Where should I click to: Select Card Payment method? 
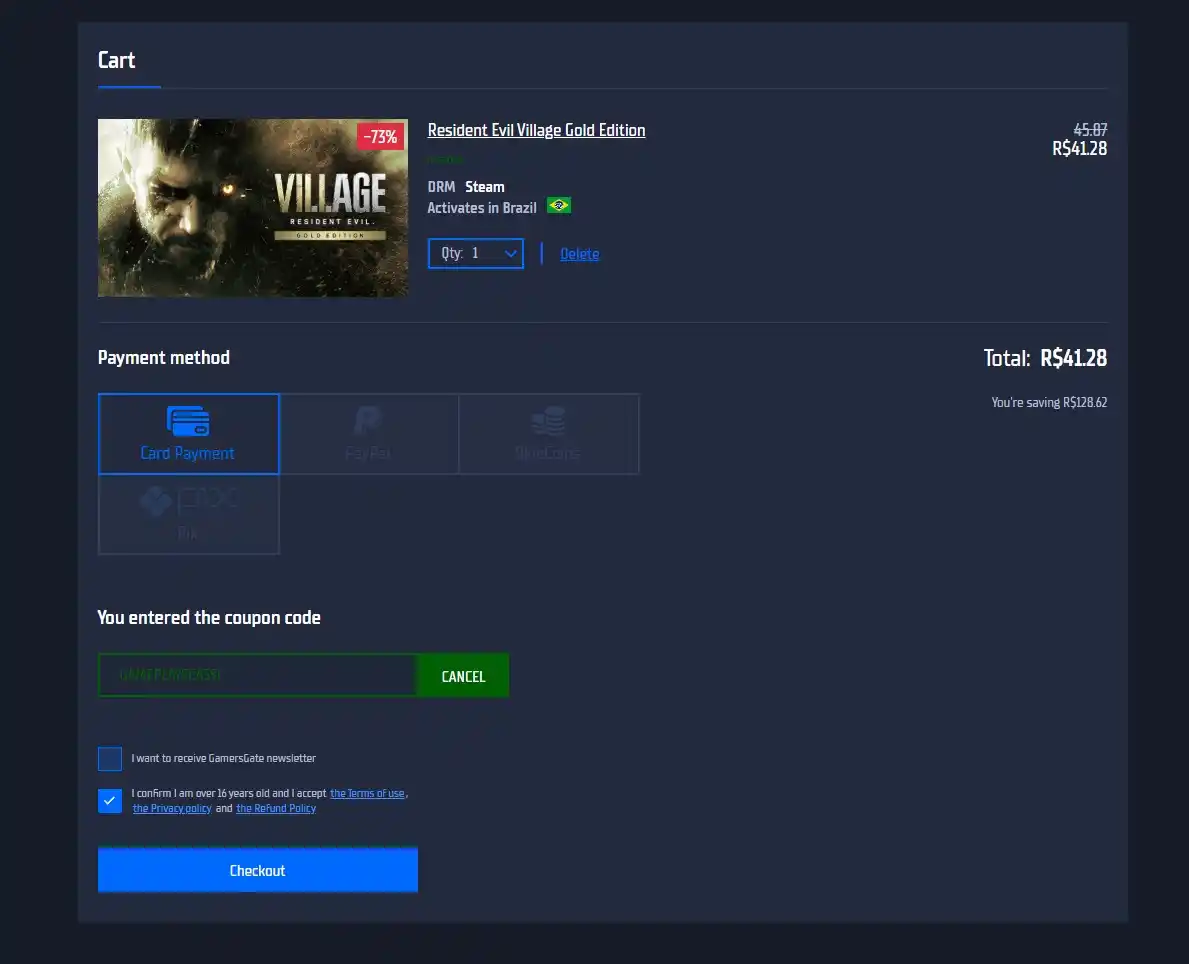point(189,434)
